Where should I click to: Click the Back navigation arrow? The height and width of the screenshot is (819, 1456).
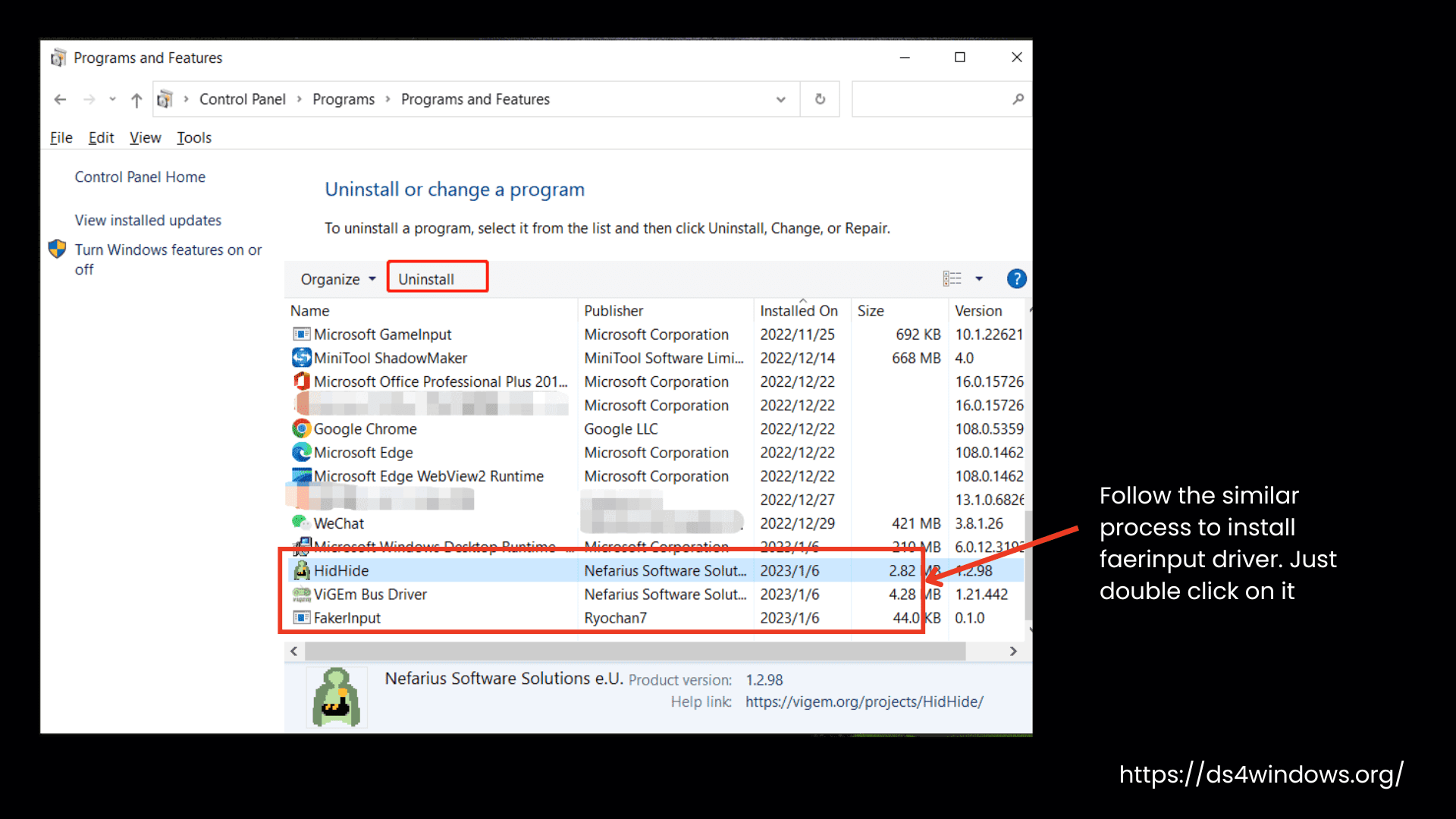point(60,99)
